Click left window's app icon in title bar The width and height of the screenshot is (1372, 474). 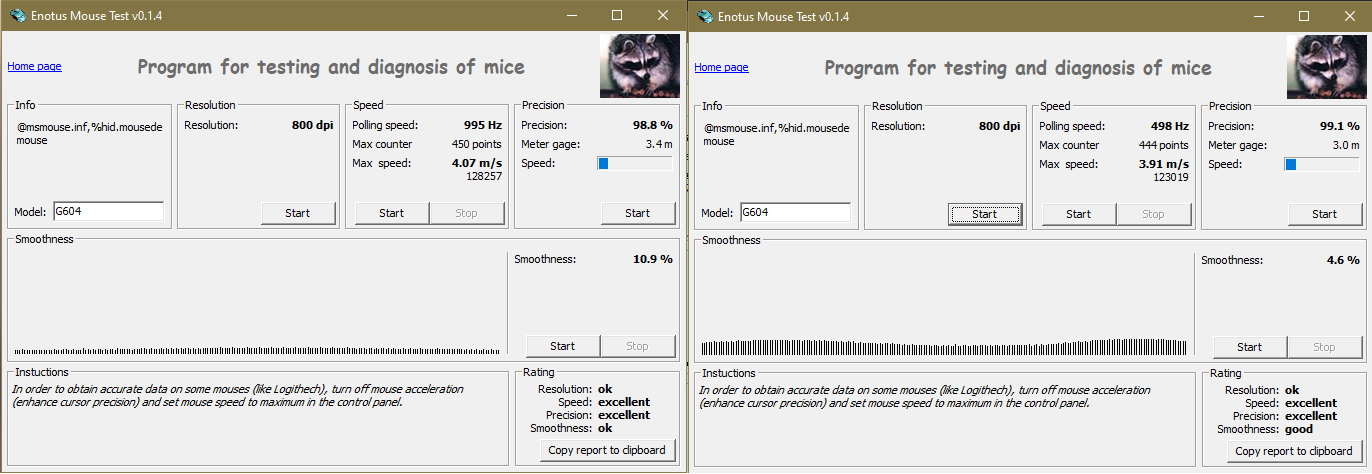pyautogui.click(x=17, y=16)
